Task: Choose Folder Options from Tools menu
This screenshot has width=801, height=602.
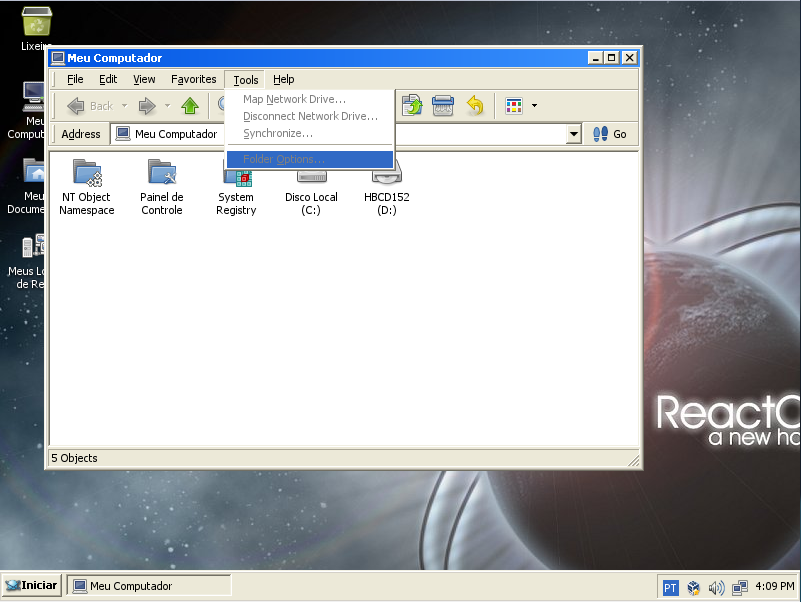Action: (310, 159)
